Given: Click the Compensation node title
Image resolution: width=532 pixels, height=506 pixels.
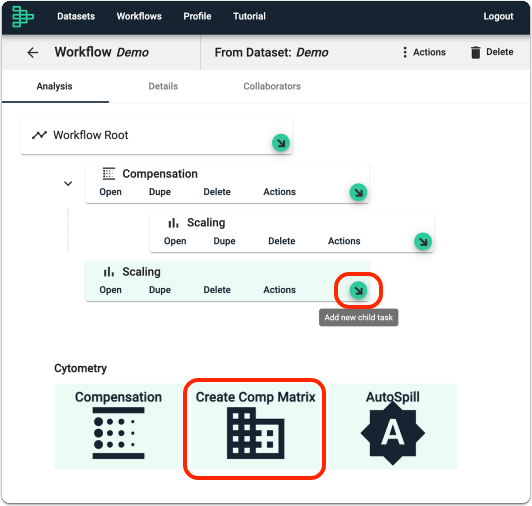Looking at the screenshot, I should [160, 174].
